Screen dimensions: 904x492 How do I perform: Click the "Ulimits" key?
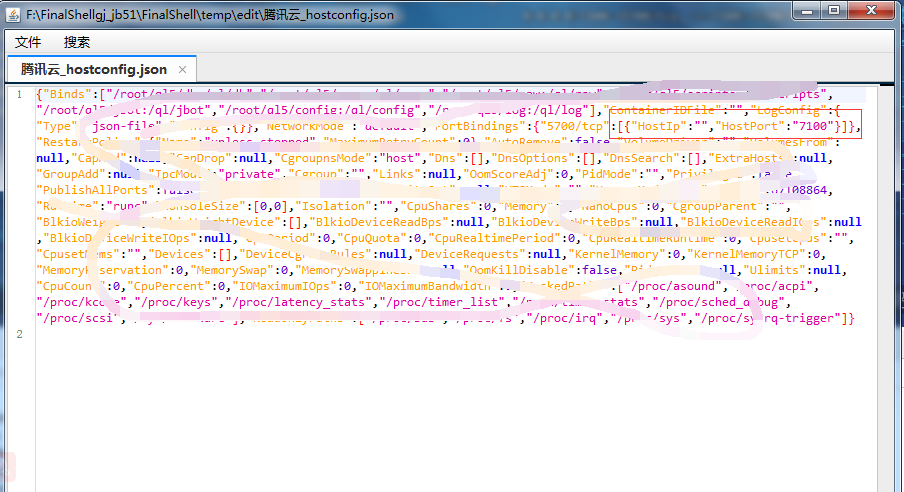775,271
